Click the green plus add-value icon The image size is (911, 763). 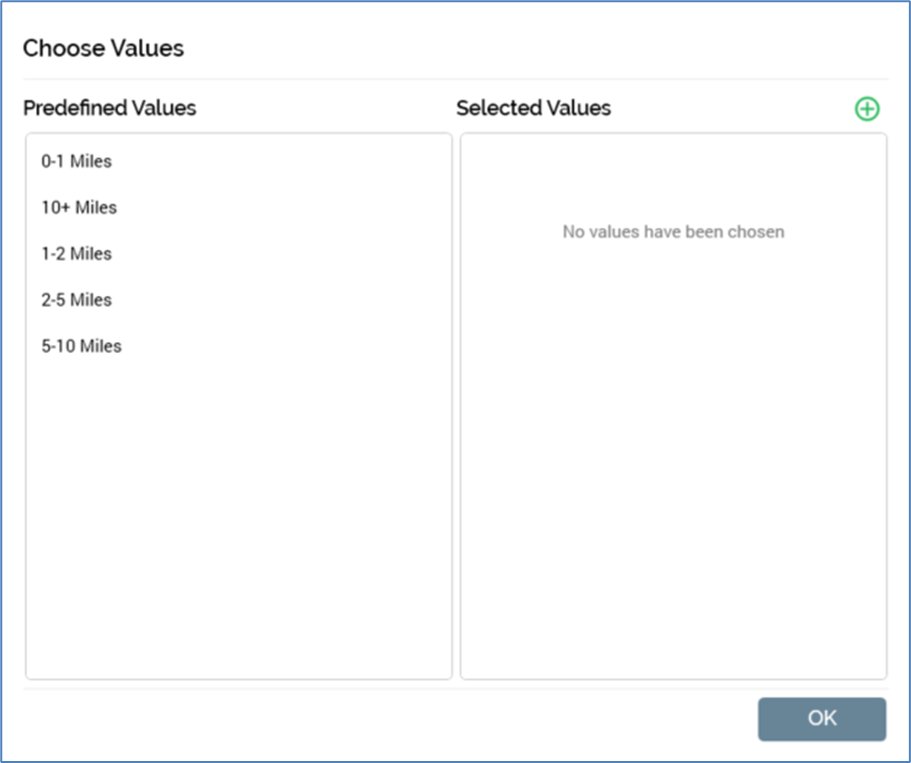(x=867, y=109)
